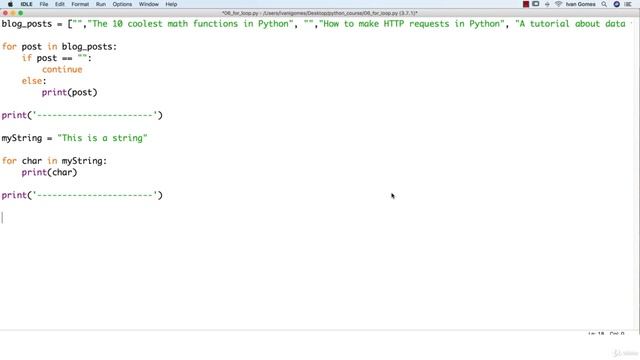Viewport: 640px width, 360px height.
Task: Open the File menu
Action: [44, 4]
